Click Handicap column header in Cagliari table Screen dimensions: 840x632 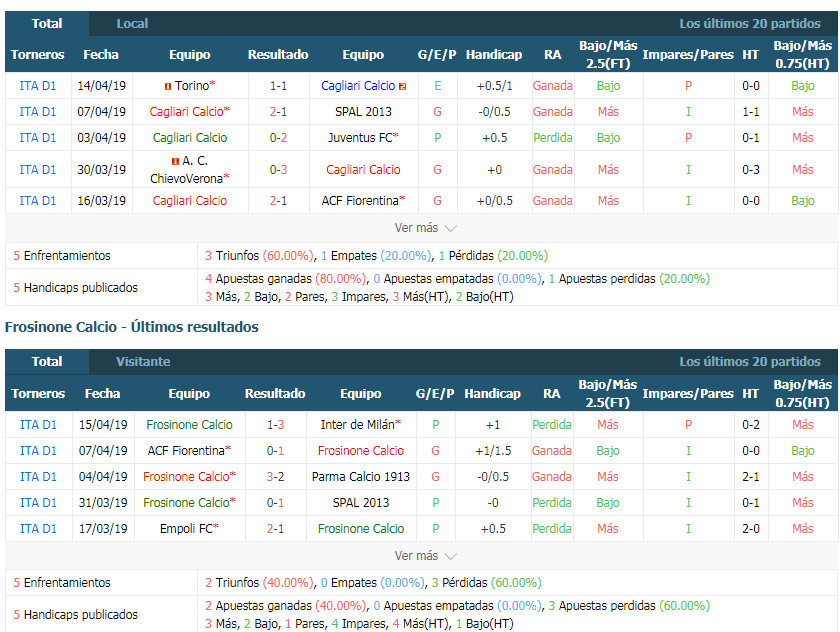493,55
